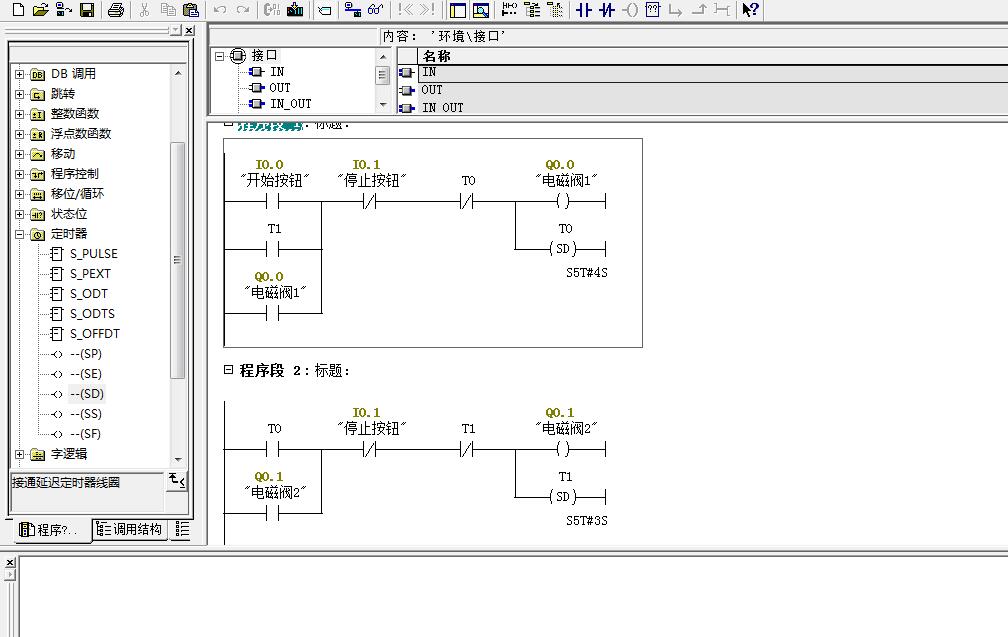
Task: Create a new block with the New icon
Action: point(19,10)
